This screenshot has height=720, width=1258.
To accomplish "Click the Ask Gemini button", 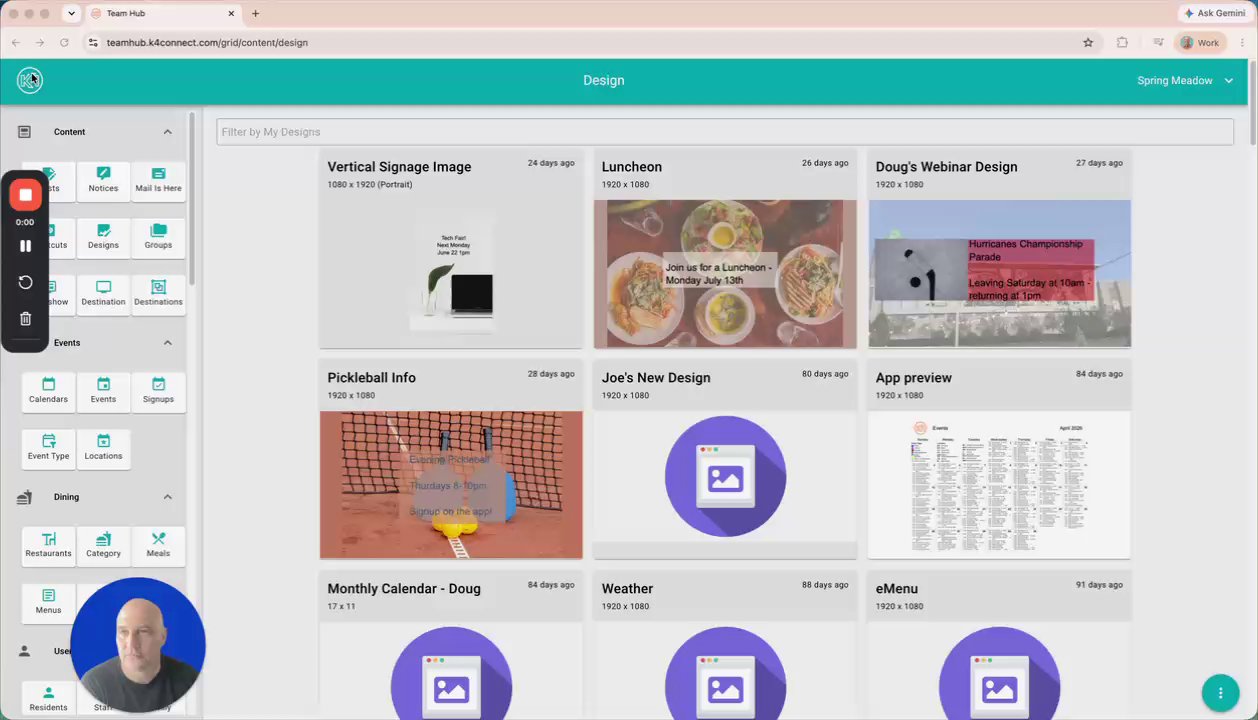I will pyautogui.click(x=1214, y=13).
